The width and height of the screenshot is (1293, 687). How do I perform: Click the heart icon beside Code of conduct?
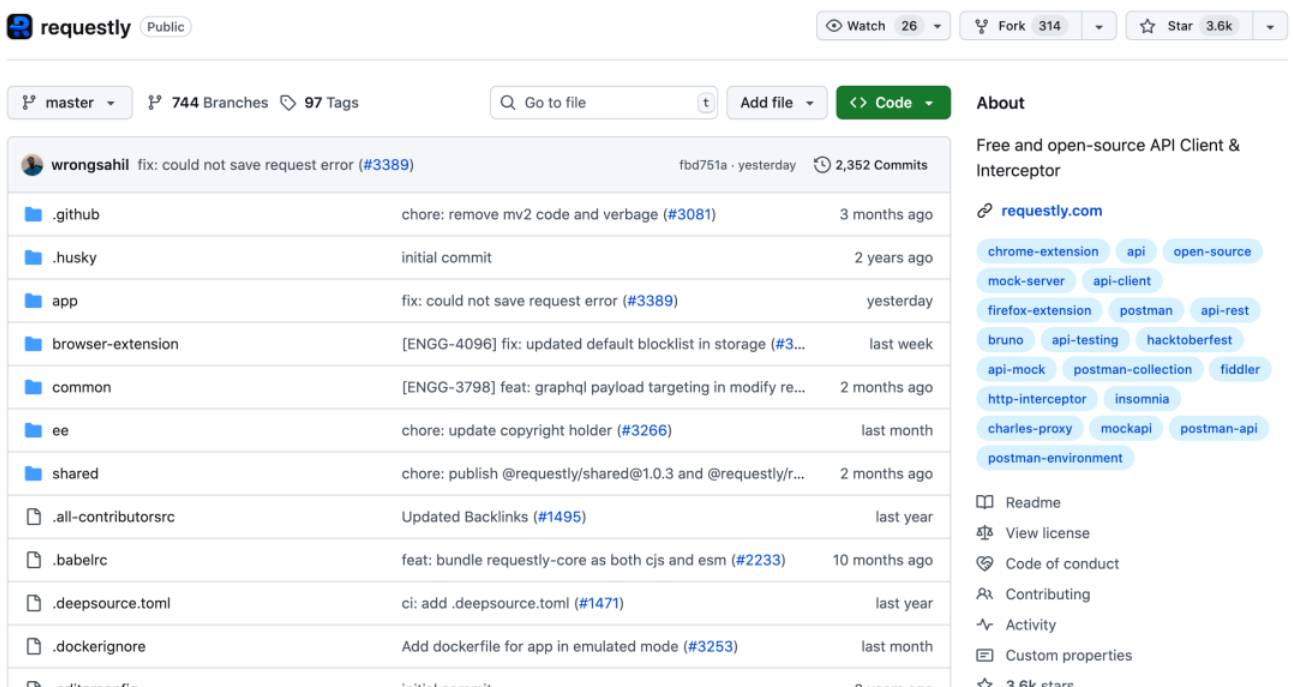coord(985,564)
